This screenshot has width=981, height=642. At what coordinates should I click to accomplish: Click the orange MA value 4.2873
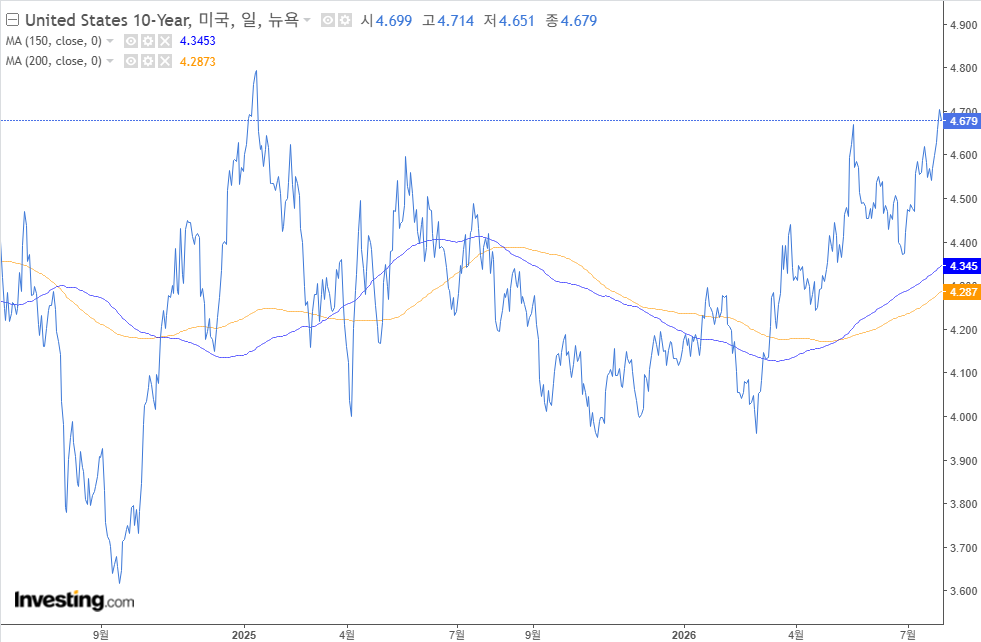point(198,61)
